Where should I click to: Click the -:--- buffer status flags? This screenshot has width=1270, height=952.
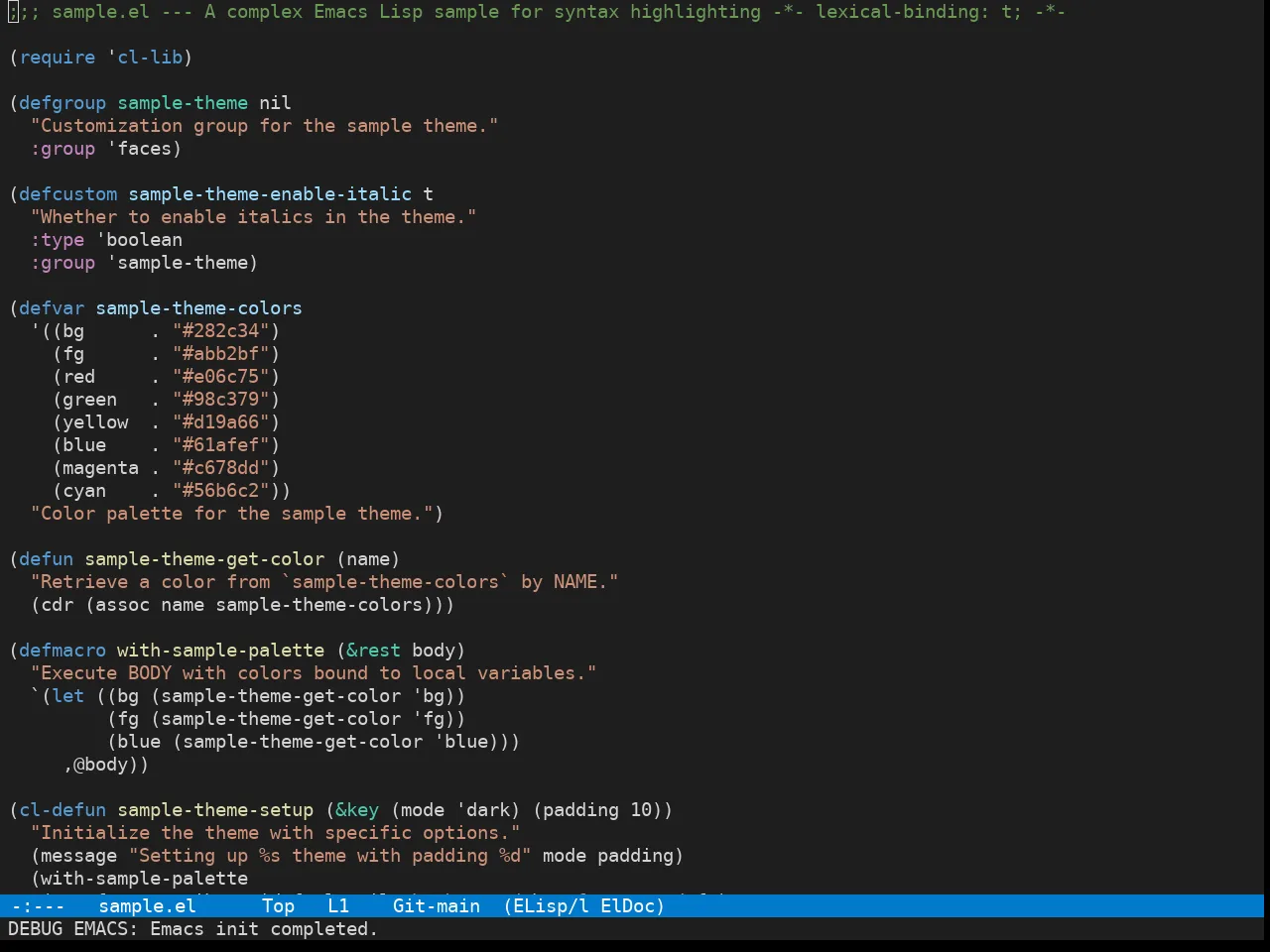pos(38,905)
